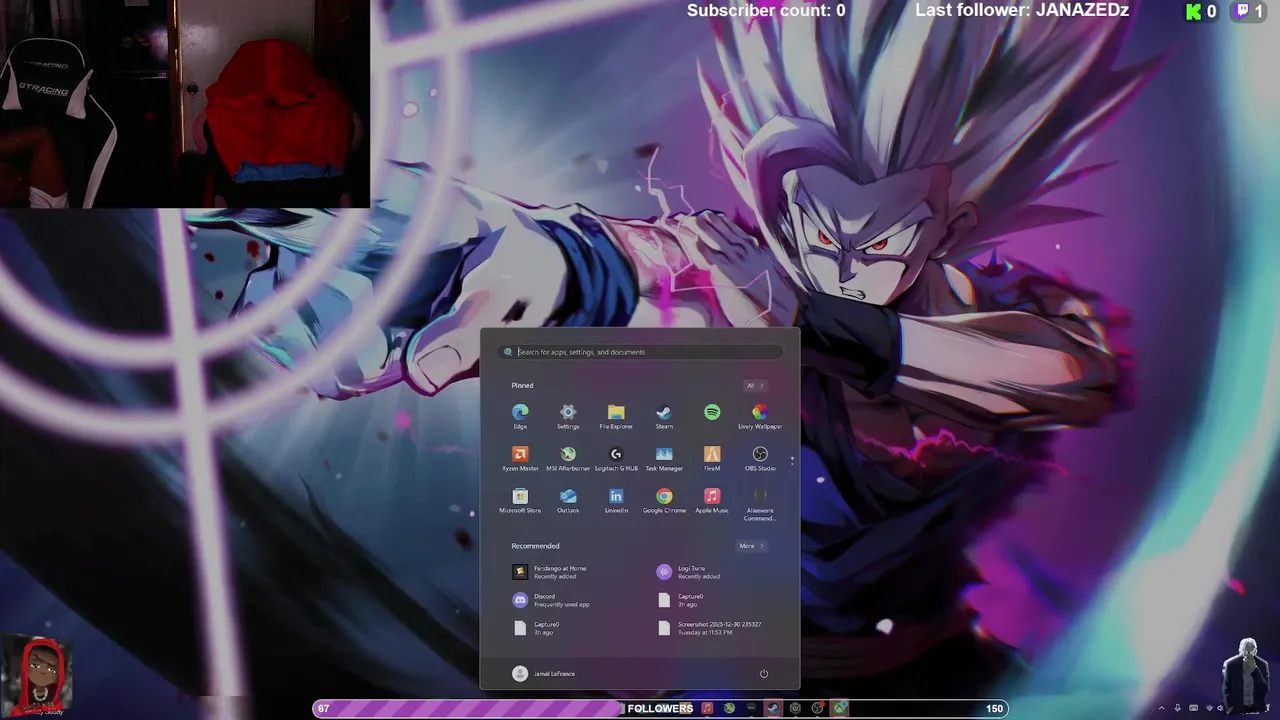
Task: Switch to Apple Music on the taskbar
Action: [707, 708]
